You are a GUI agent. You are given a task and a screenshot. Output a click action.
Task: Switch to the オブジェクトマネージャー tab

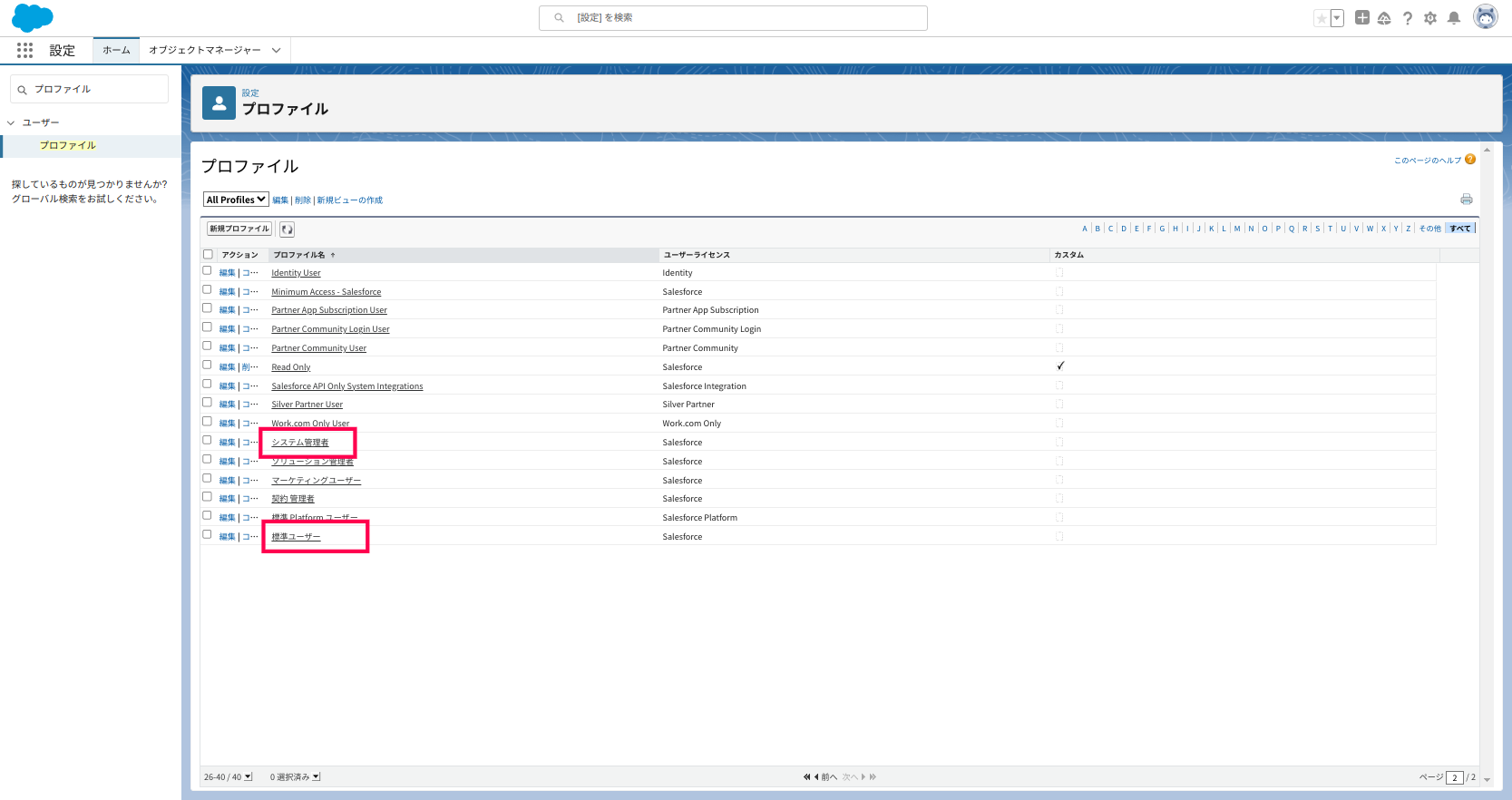(x=205, y=51)
